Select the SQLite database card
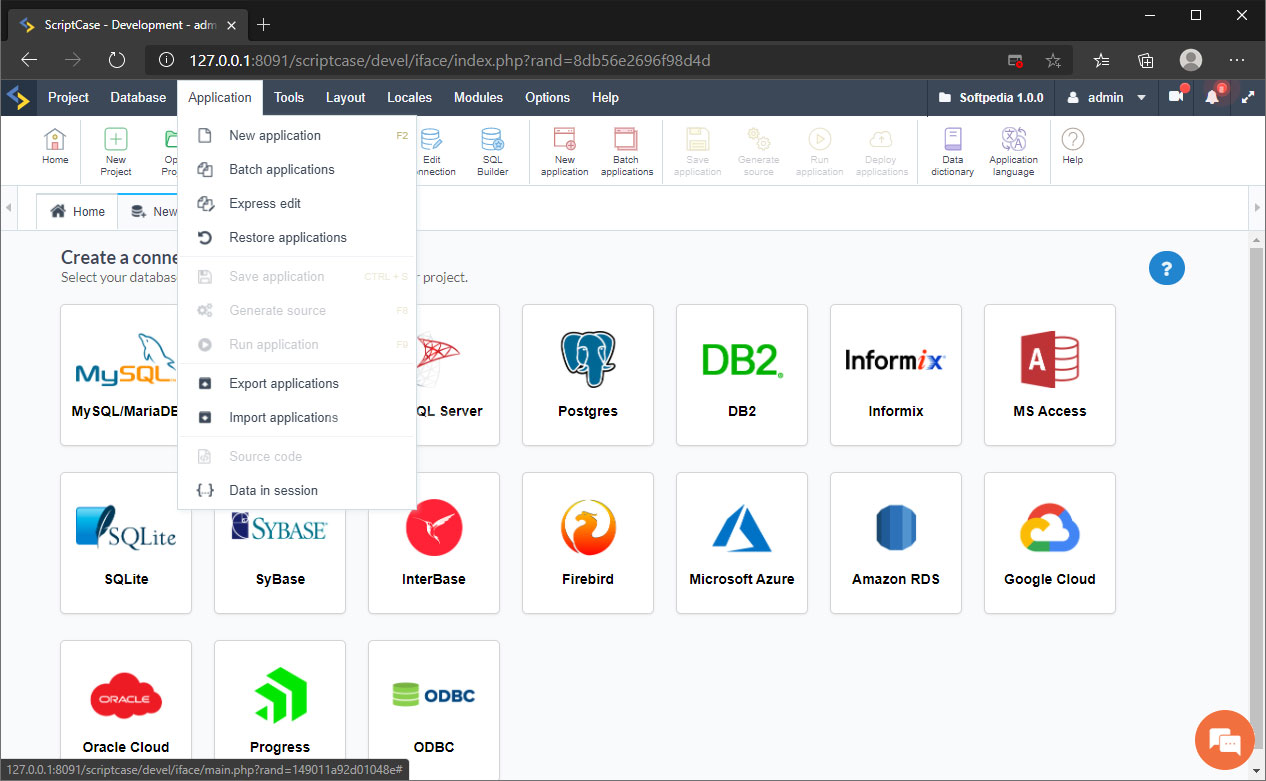Image resolution: width=1266 pixels, height=781 pixels. tap(126, 543)
